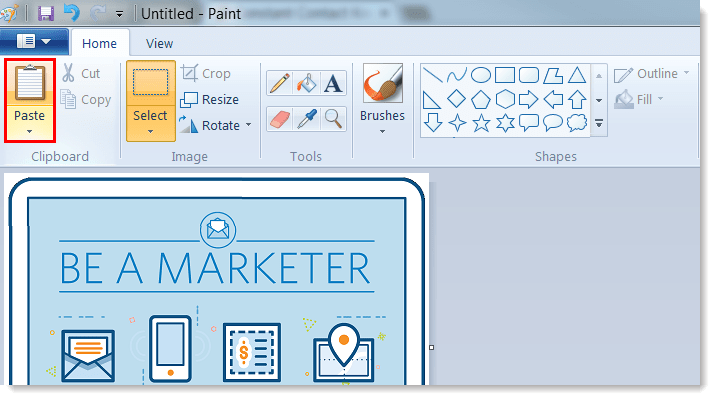
Task: Open the Rotate dropdown menu
Action: point(248,126)
